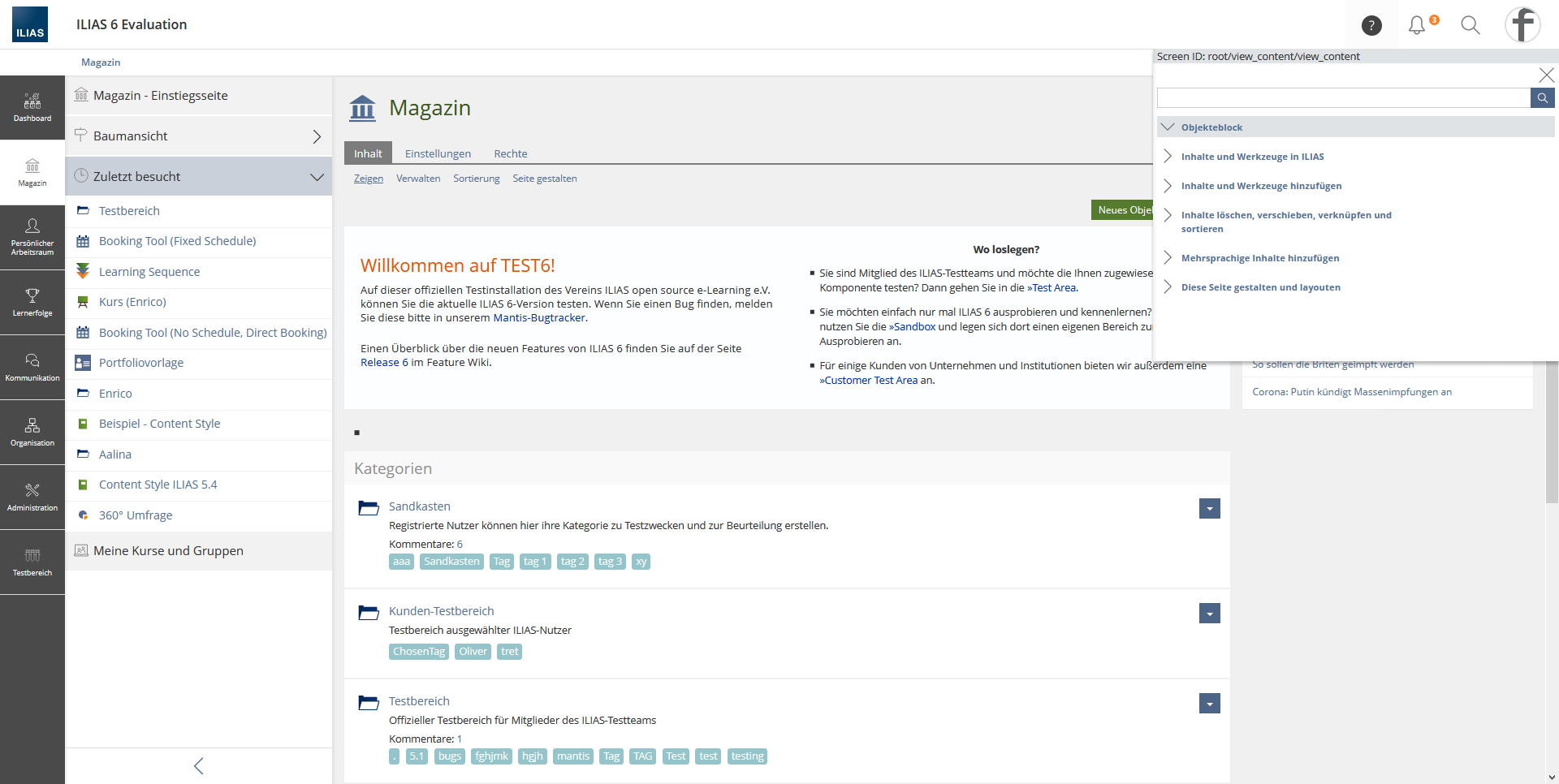Screen dimensions: 1559x784
Task: Click the 'mantis' tag under Testbereich
Action: point(572,756)
